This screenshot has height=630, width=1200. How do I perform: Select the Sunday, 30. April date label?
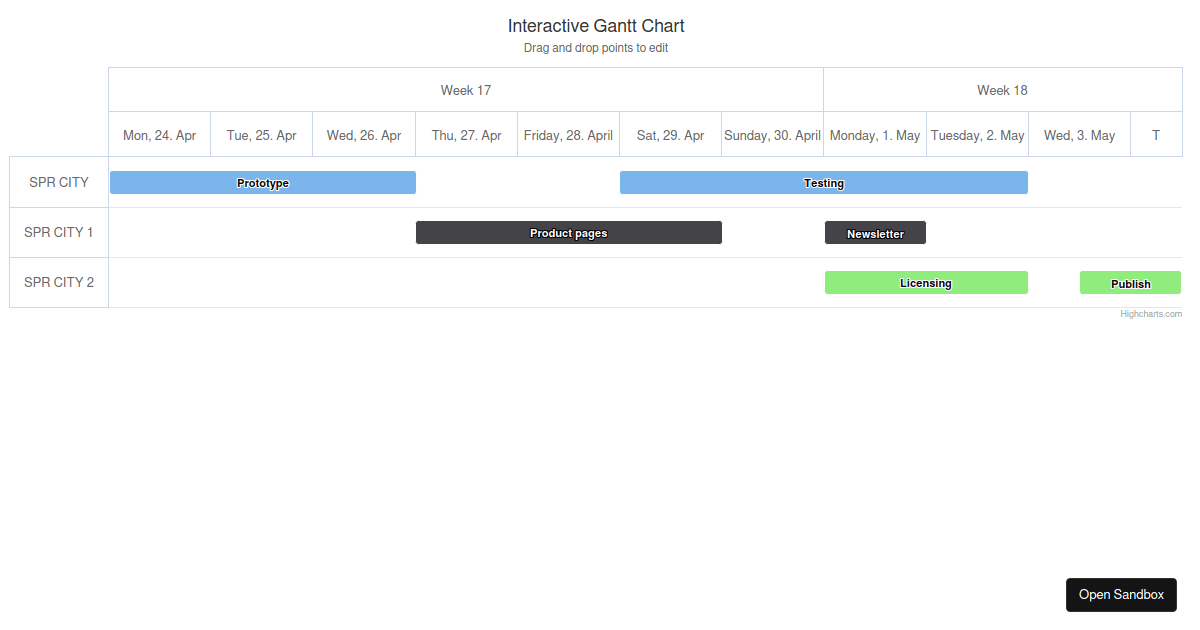point(772,134)
